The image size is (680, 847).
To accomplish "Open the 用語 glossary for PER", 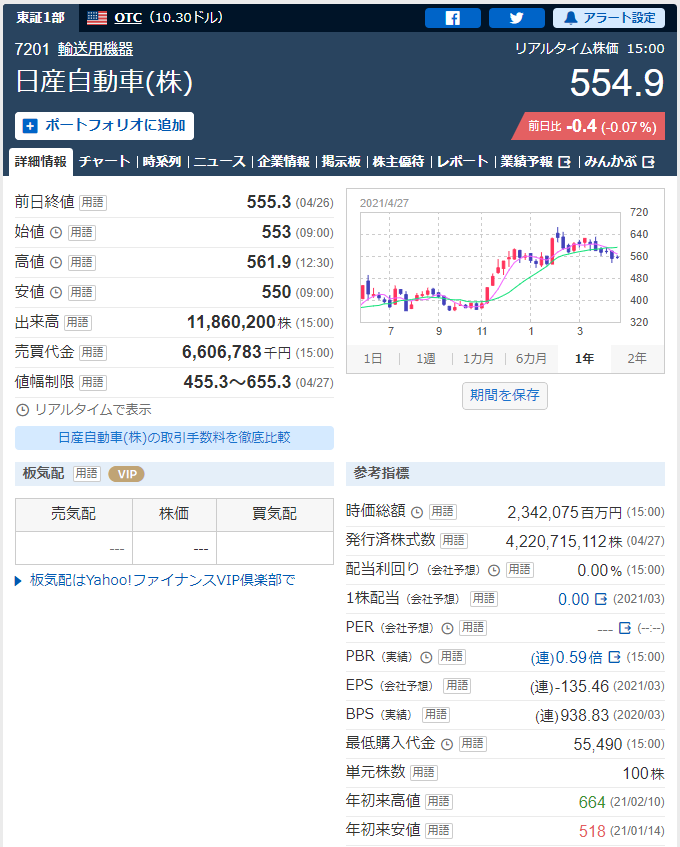I will point(473,628).
